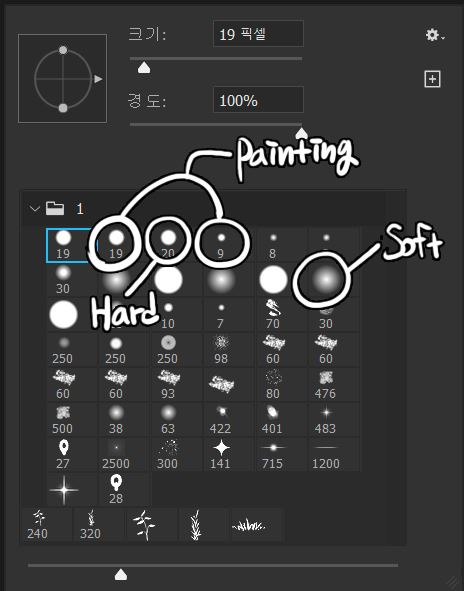The height and width of the screenshot is (591, 464).
Task: Pick the texture brush preset 476
Action: tap(326, 385)
